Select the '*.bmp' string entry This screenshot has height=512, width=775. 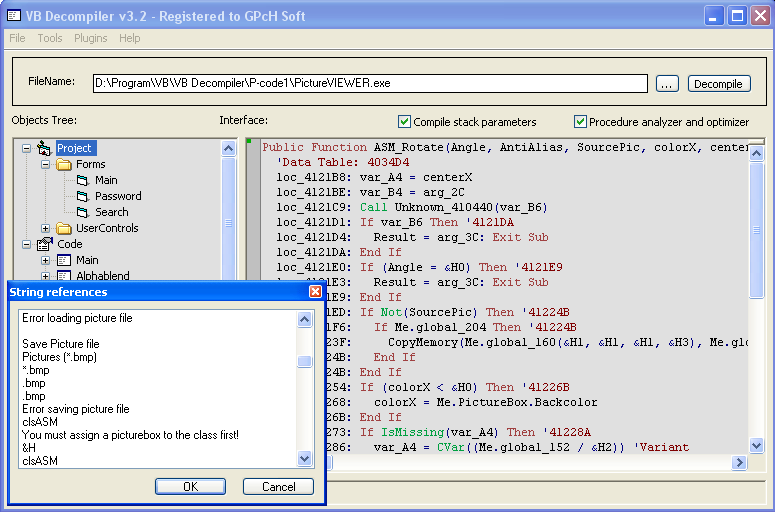coord(36,370)
